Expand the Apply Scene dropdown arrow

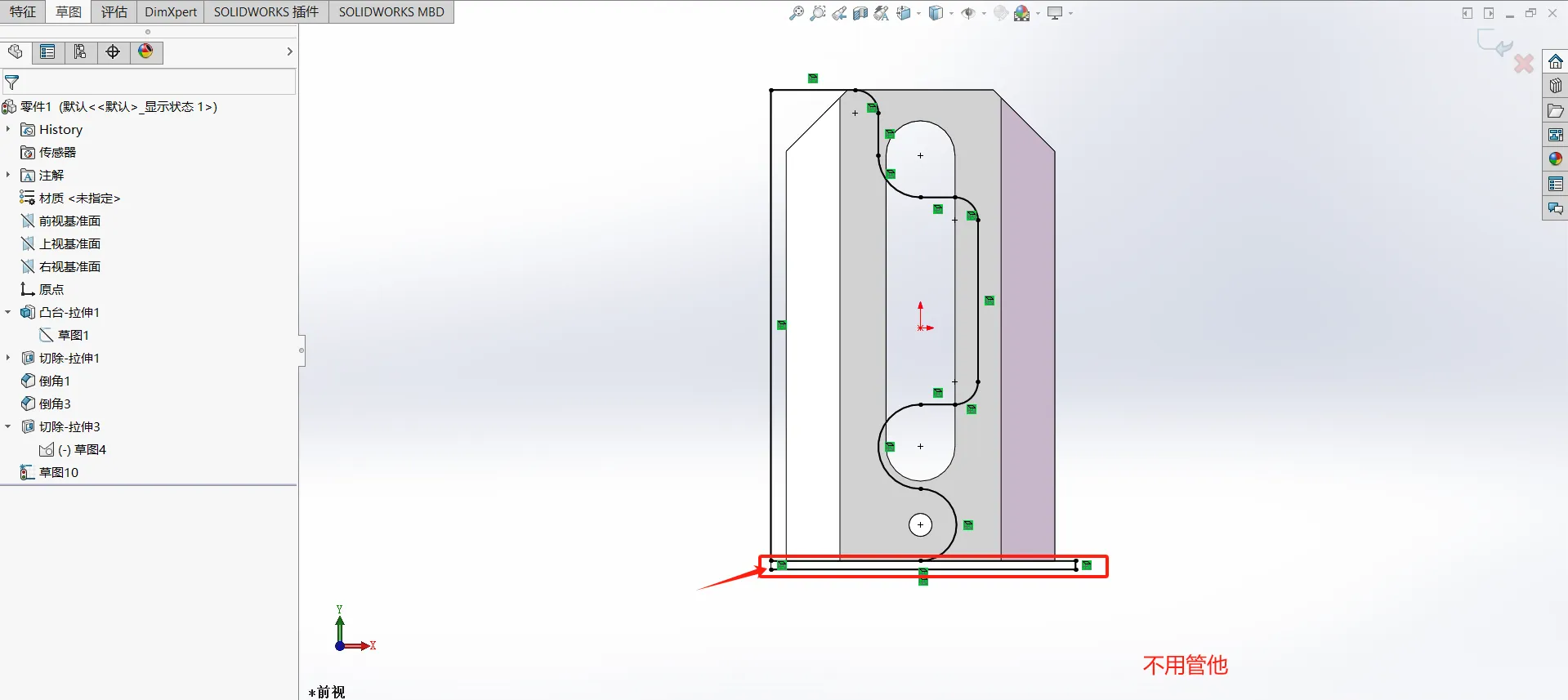point(1038,13)
